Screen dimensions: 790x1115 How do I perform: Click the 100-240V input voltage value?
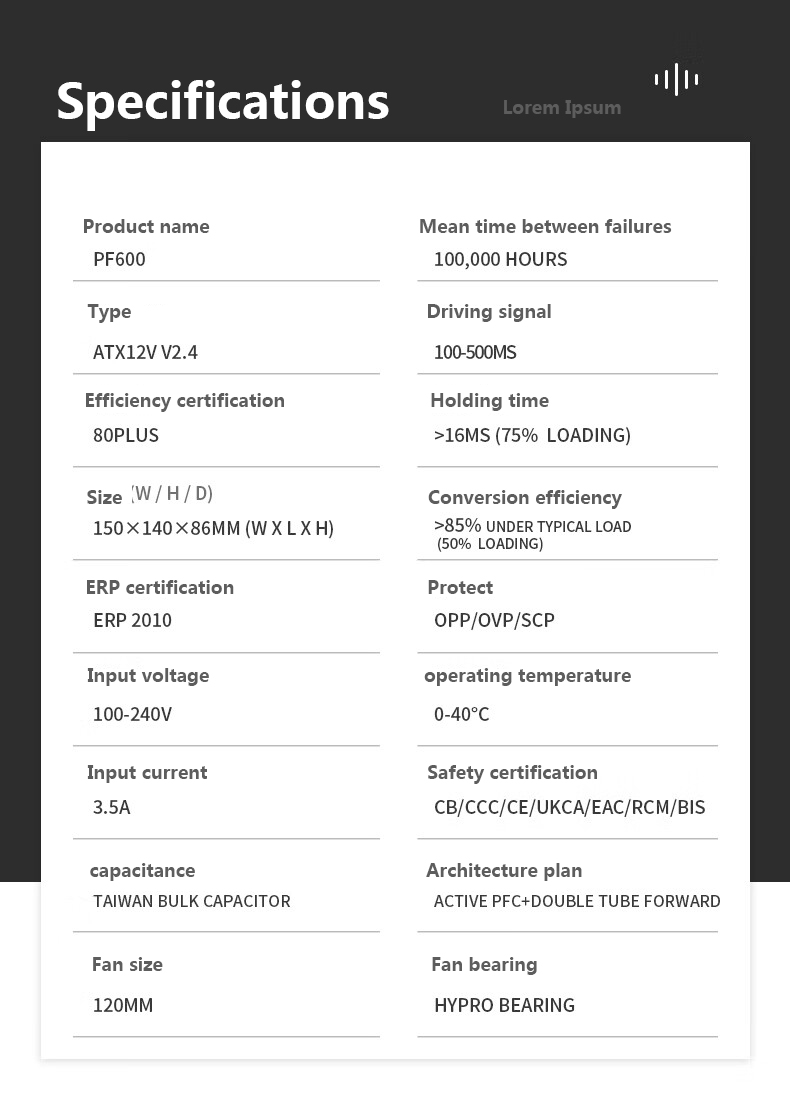click(132, 714)
